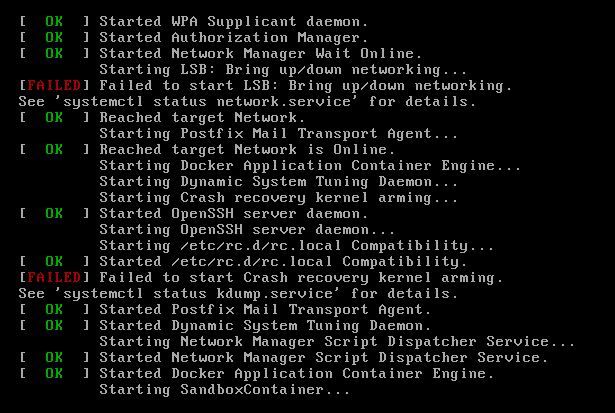Select "Started Postfix Mail Transport Agent." line
Screen dimensions: 615x413
point(265,309)
